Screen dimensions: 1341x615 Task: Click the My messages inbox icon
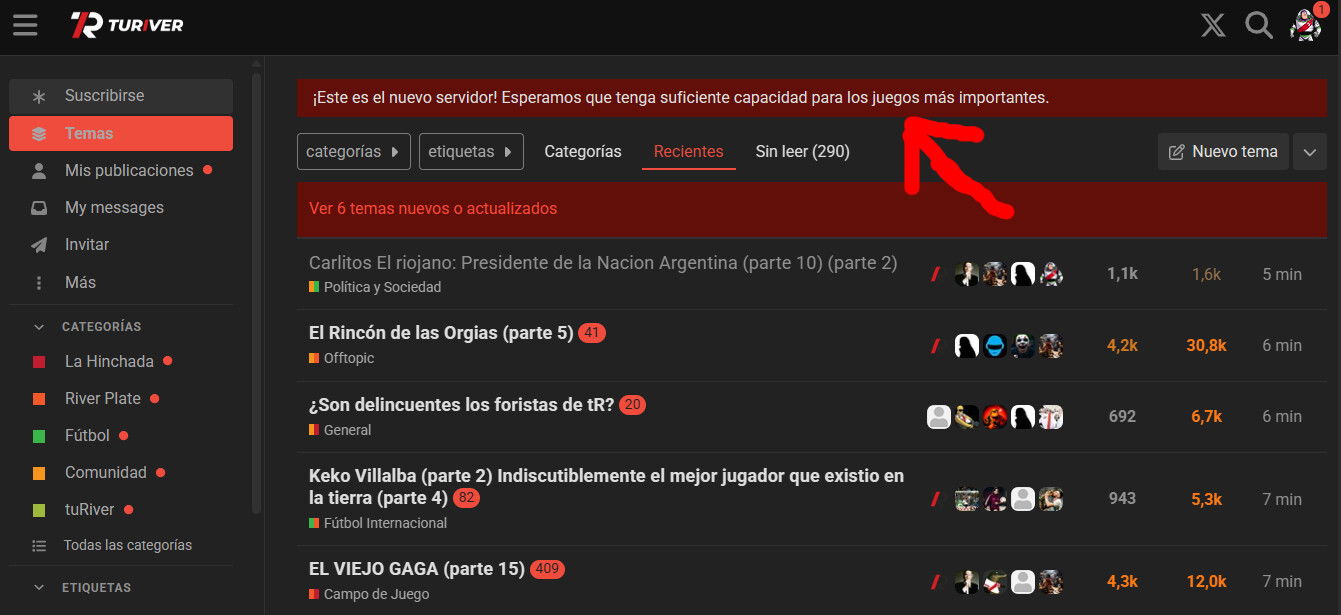pyautogui.click(x=39, y=208)
